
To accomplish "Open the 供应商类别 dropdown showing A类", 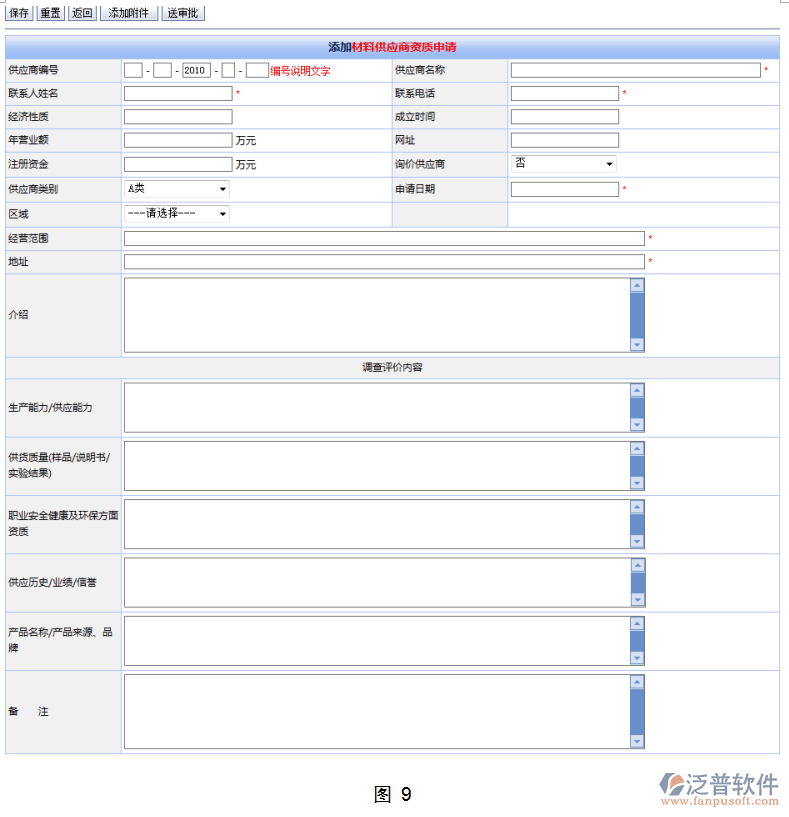I will click(176, 188).
